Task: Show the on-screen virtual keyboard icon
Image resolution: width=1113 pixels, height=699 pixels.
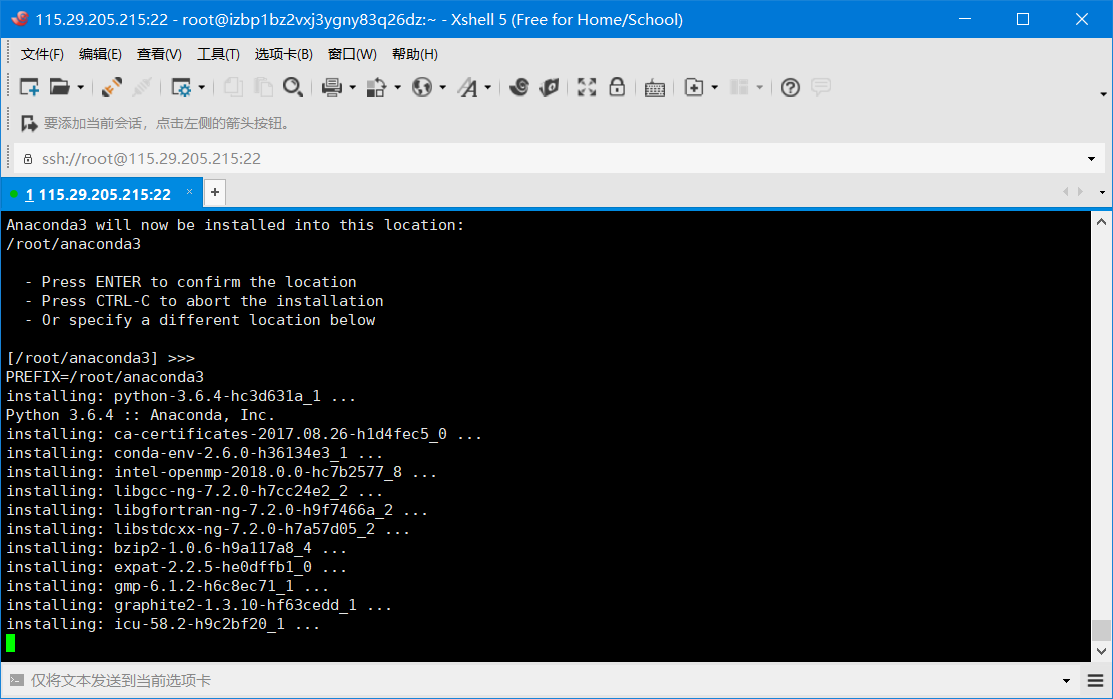Action: pyautogui.click(x=654, y=87)
